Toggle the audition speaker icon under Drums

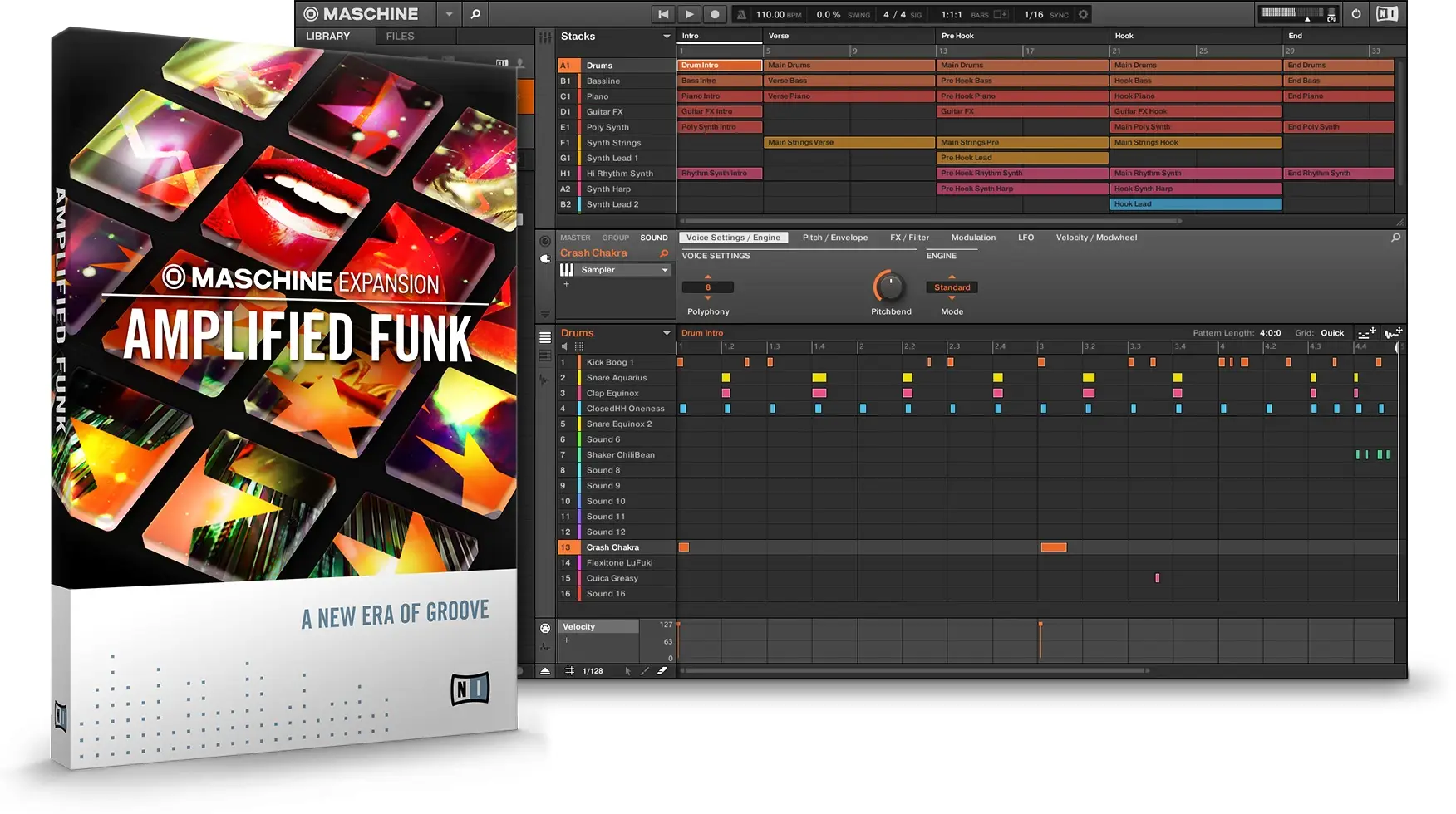click(x=564, y=346)
